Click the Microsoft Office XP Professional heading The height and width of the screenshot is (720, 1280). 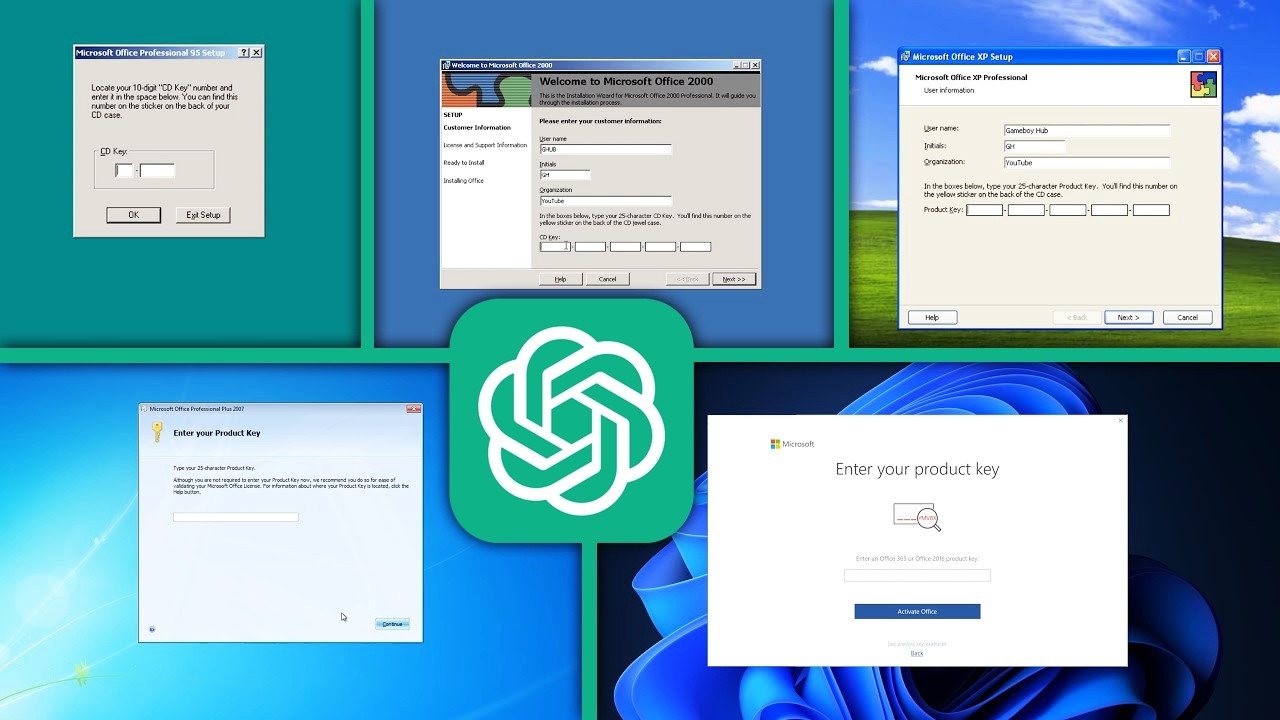point(971,77)
